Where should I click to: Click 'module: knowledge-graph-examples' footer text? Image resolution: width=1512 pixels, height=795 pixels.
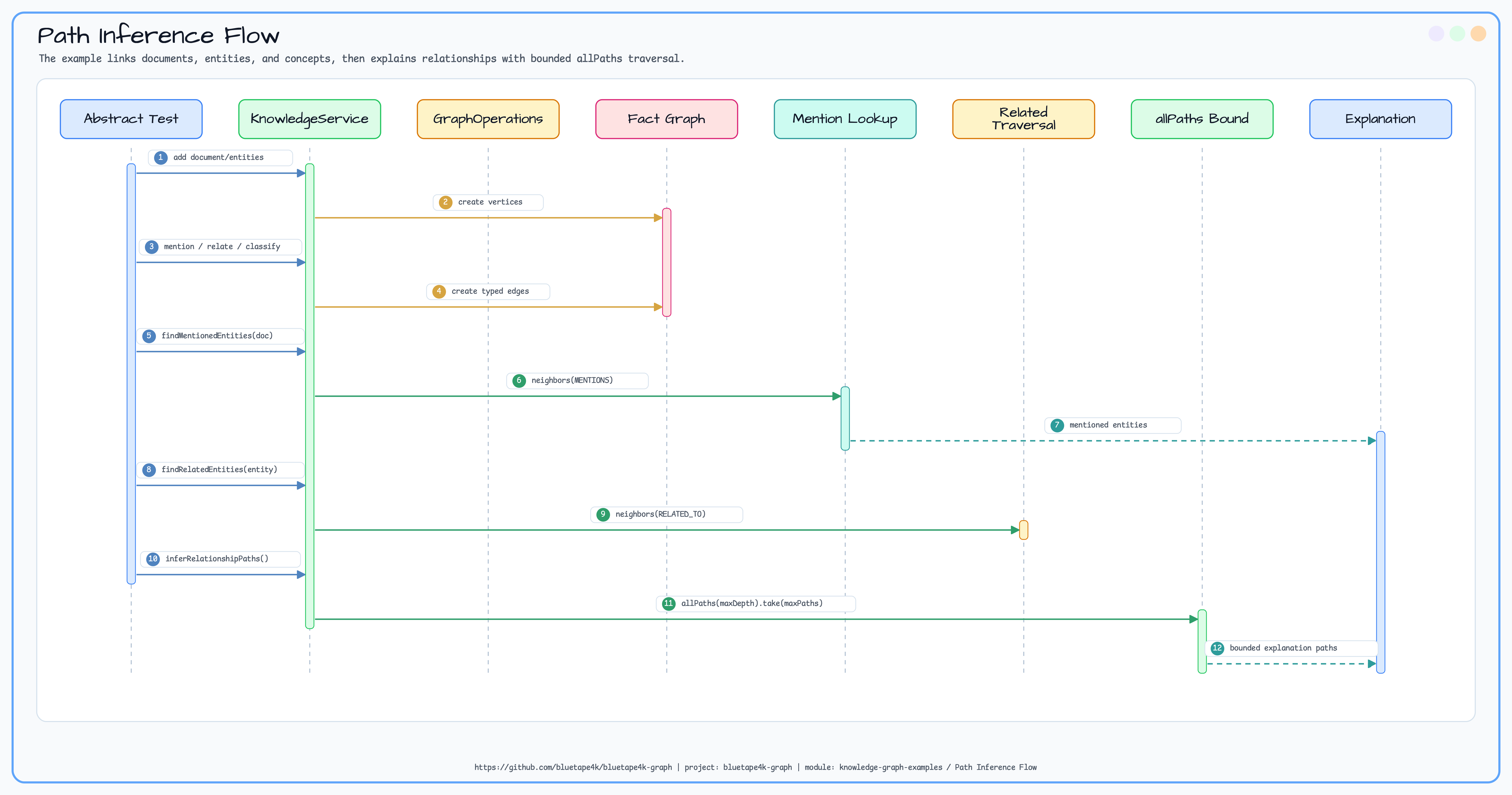tap(873, 767)
